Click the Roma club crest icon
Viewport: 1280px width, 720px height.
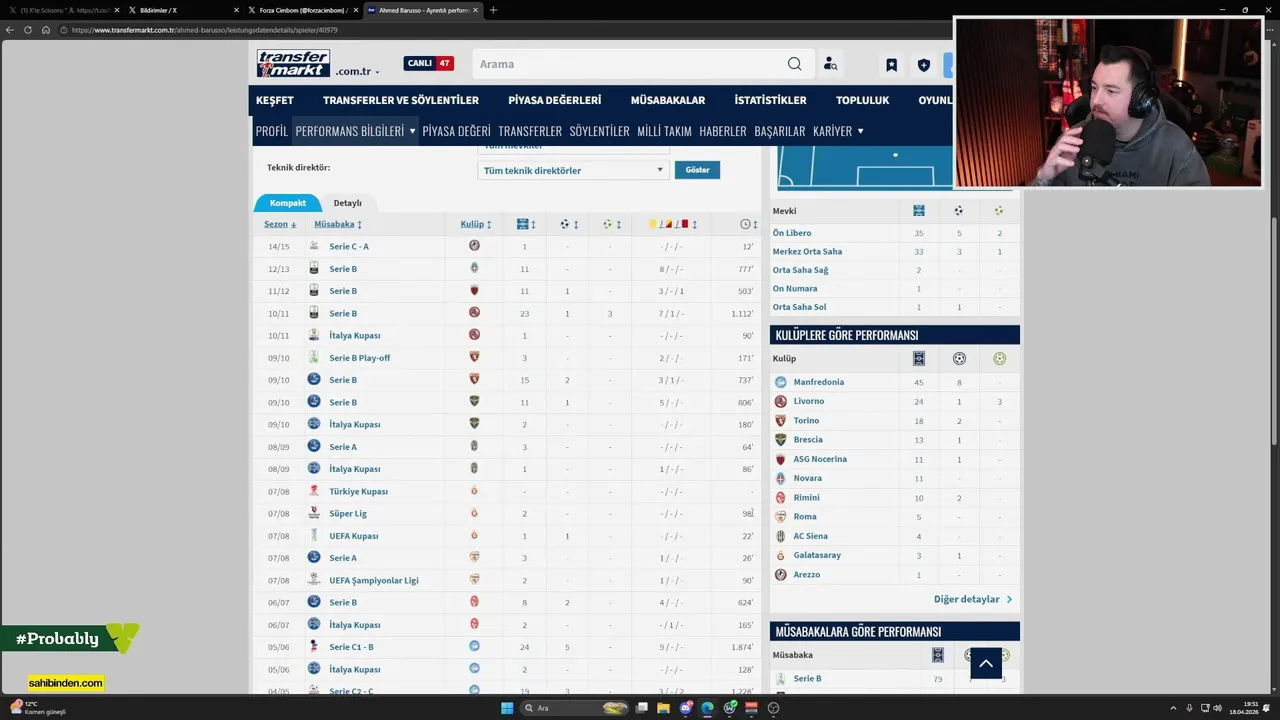point(781,517)
